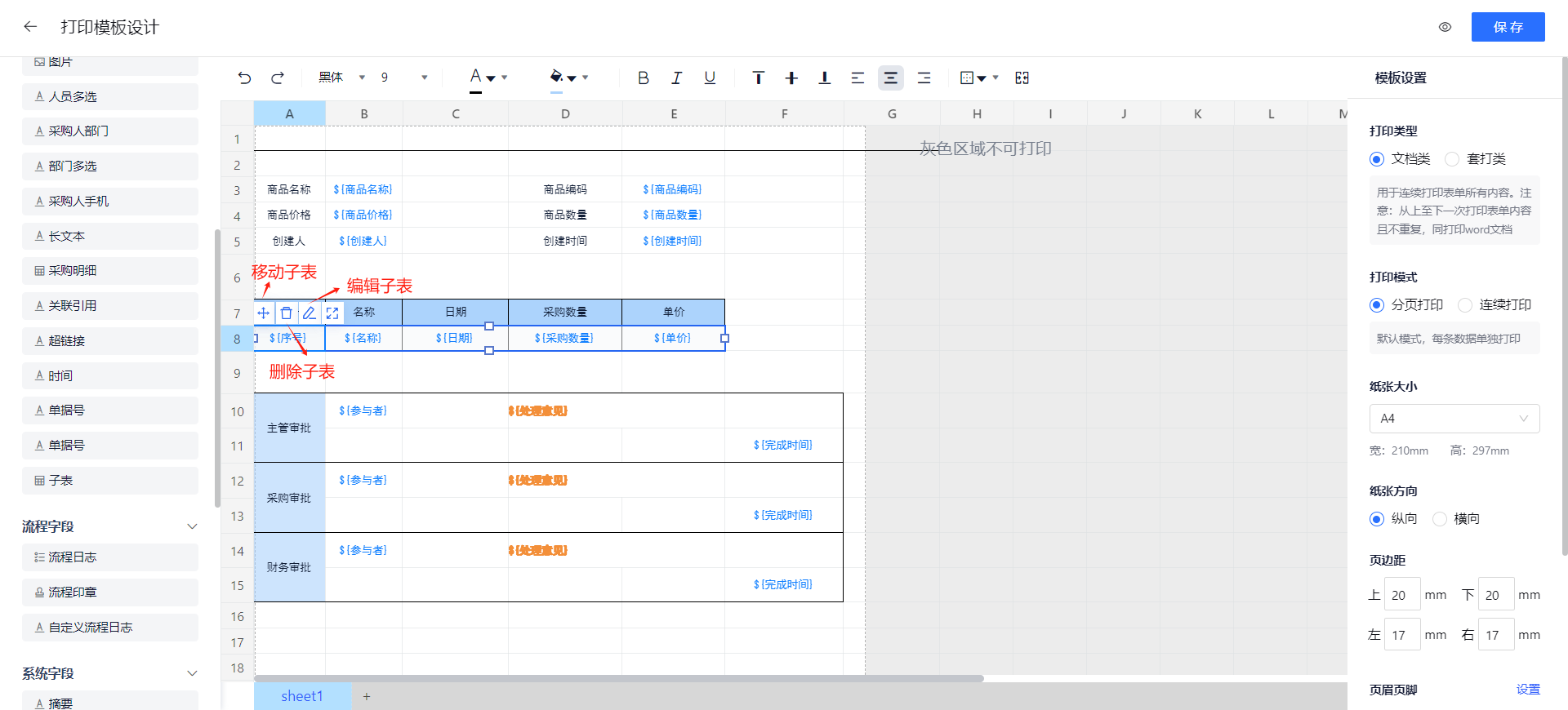Select the 采购明细 field
Viewport: 1568px width, 710px height.
click(110, 271)
